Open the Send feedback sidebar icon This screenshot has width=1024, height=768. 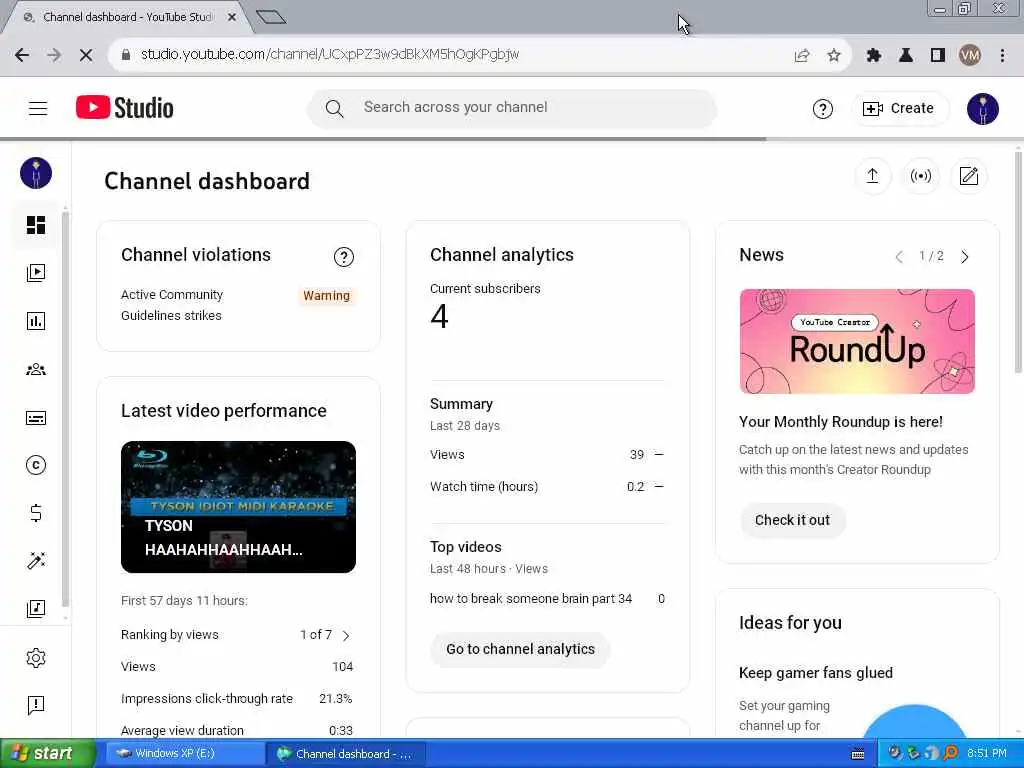(x=36, y=705)
